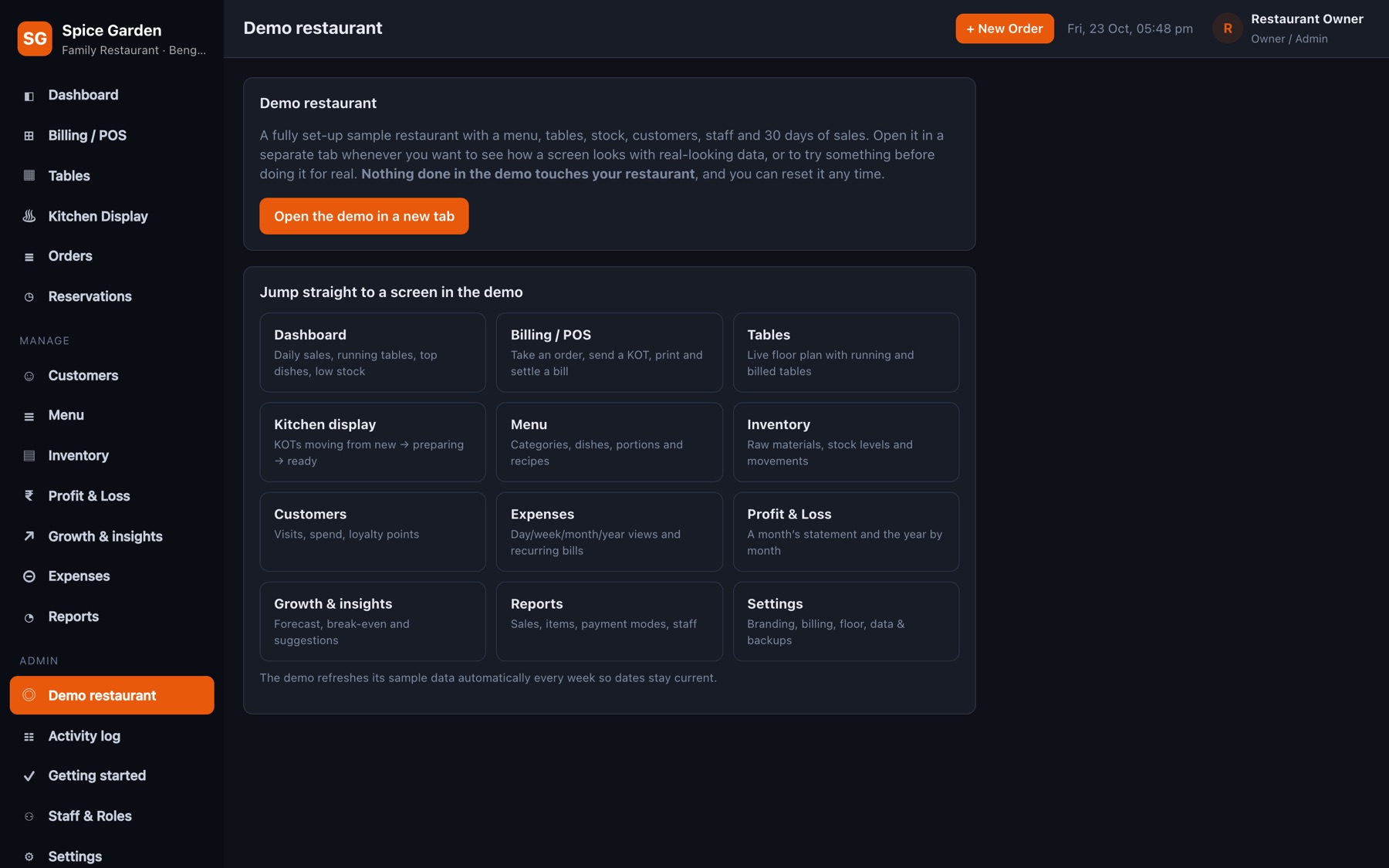
Task: Select Demo restaurant in the sidebar
Action: (112, 695)
